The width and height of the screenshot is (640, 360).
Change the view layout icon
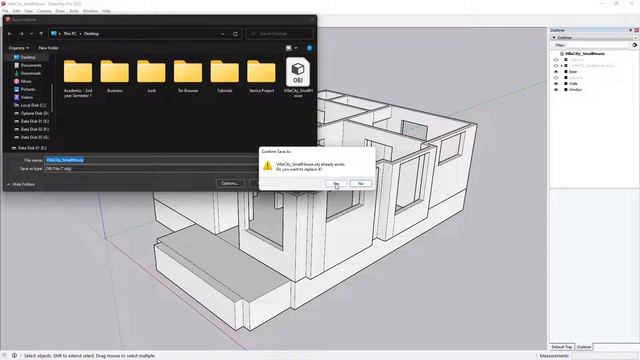coord(289,48)
